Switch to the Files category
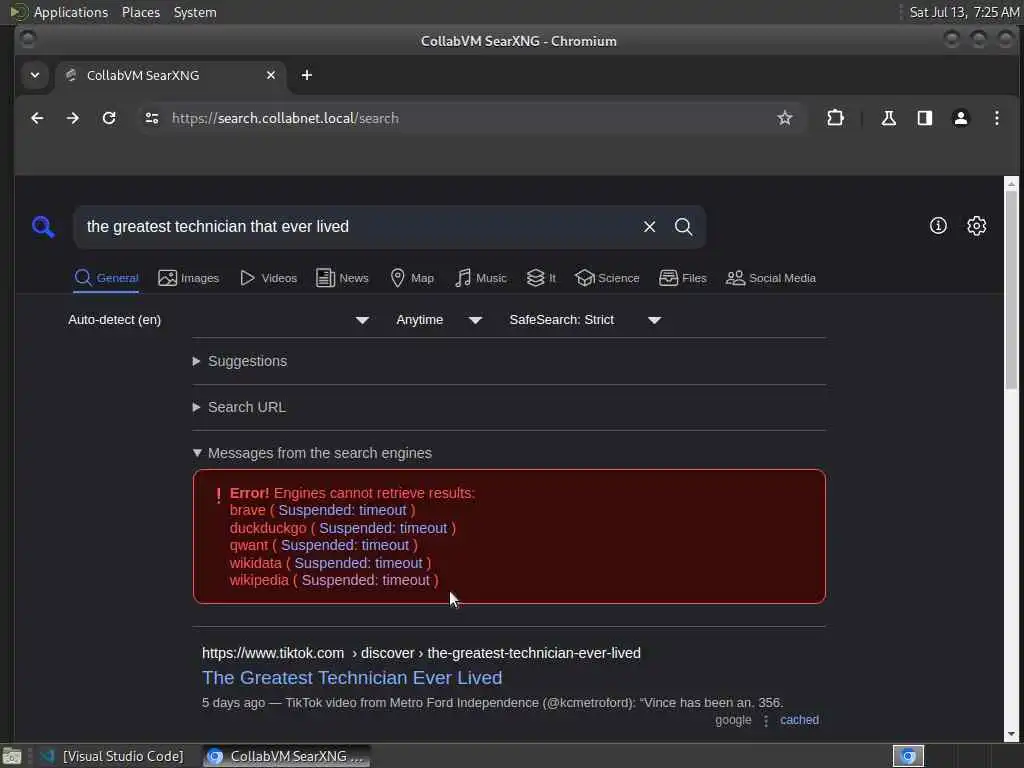 [x=682, y=278]
